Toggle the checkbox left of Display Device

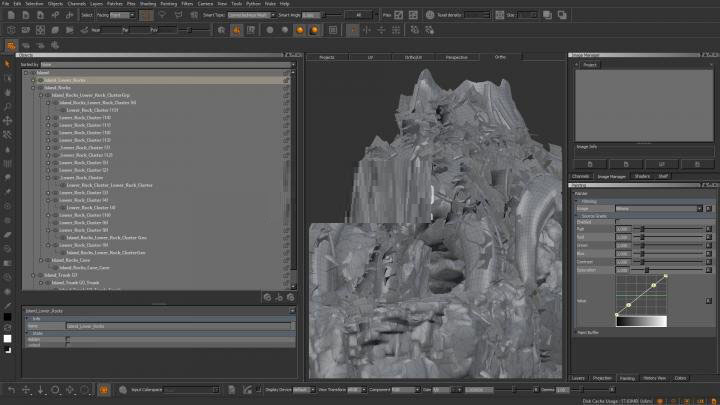[x=259, y=389]
